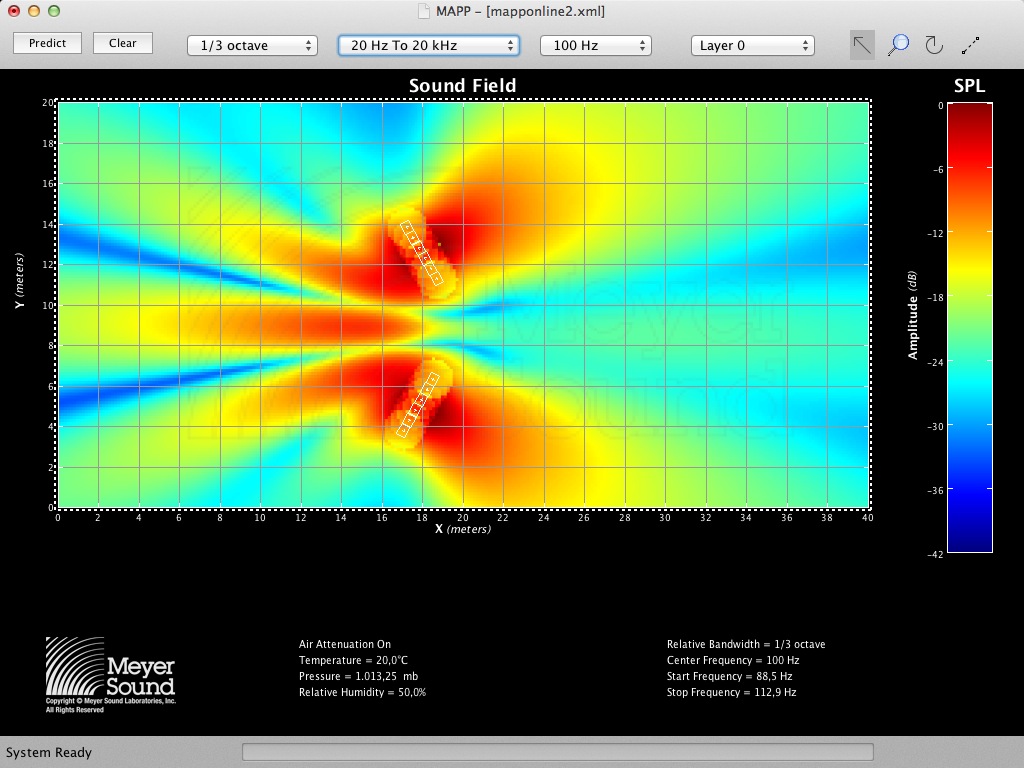Click 'Temperature = 20,0°C' text

coord(353,660)
